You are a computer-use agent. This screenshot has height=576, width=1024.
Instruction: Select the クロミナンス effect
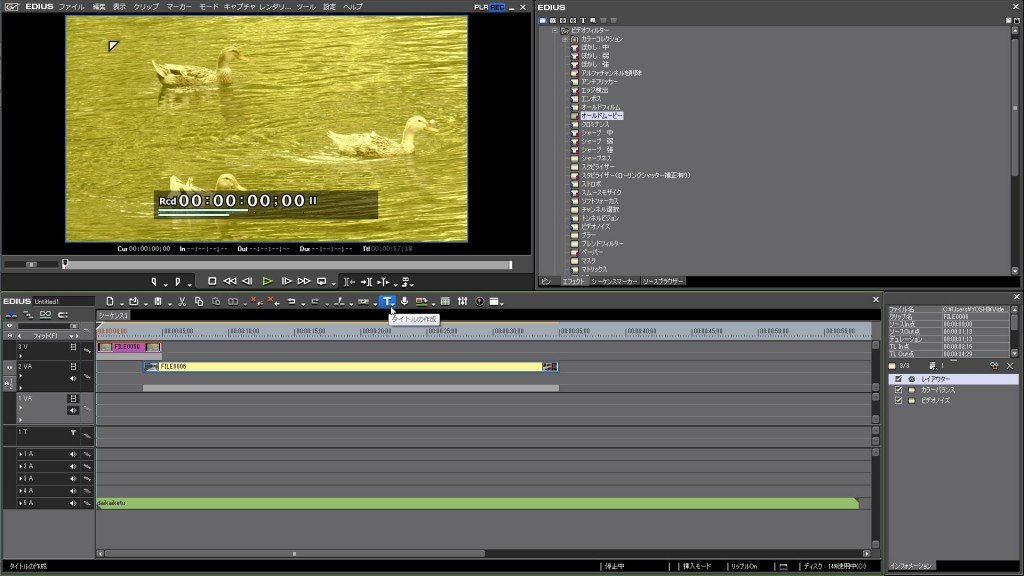(595, 124)
